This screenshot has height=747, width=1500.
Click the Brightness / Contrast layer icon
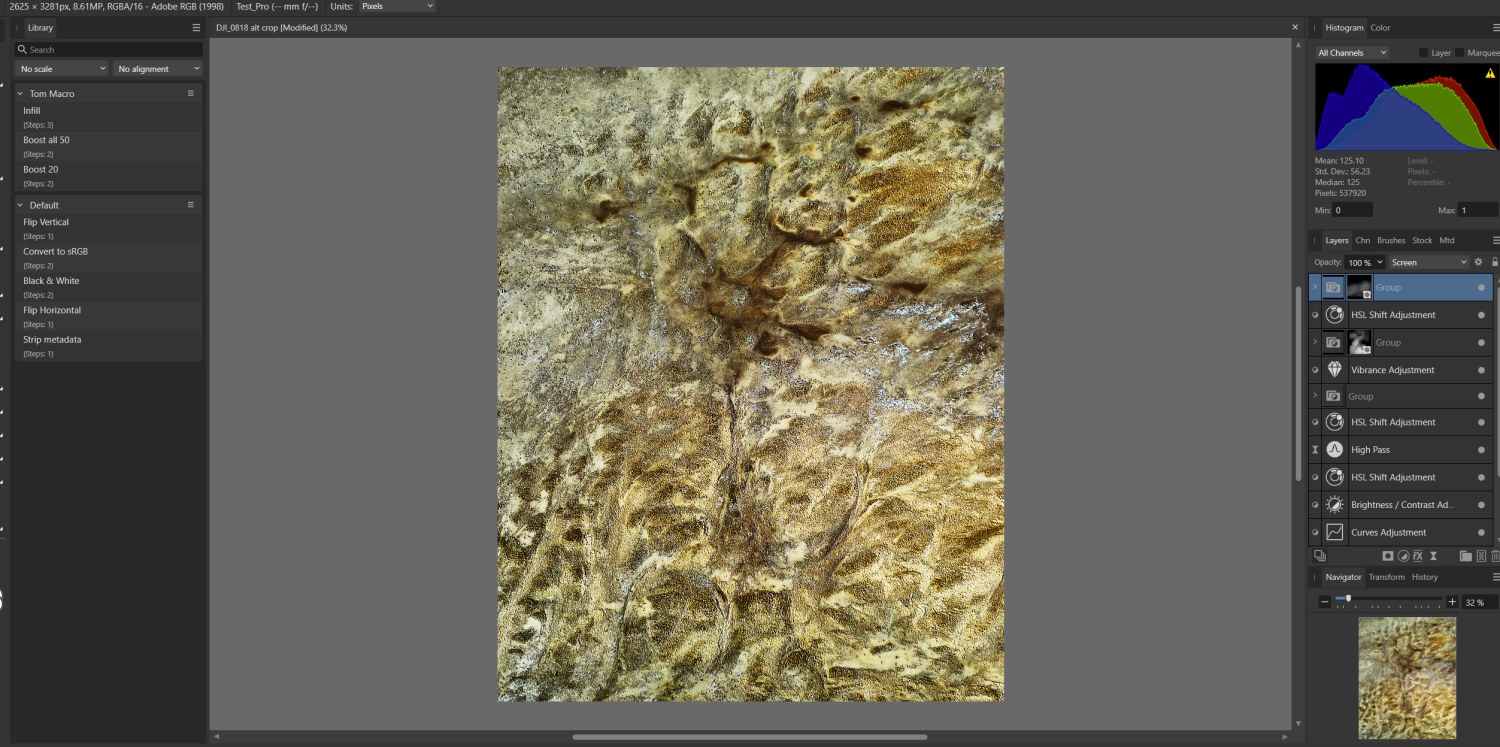[1334, 505]
